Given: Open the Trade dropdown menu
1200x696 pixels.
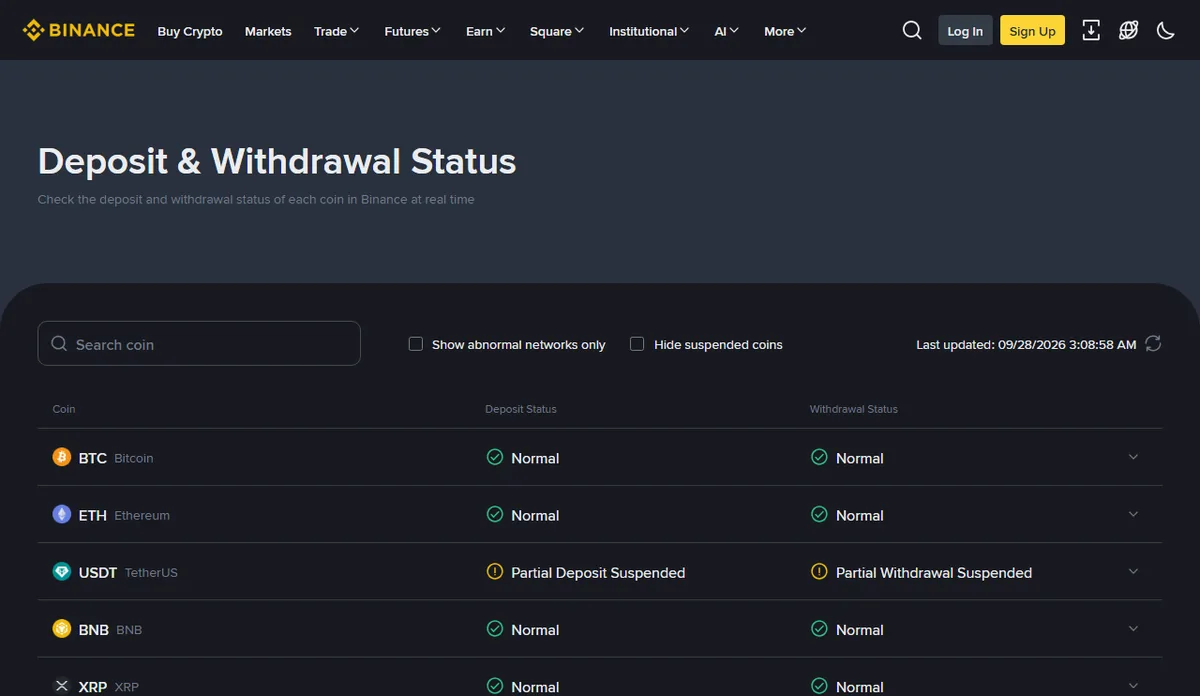Looking at the screenshot, I should pyautogui.click(x=337, y=31).
